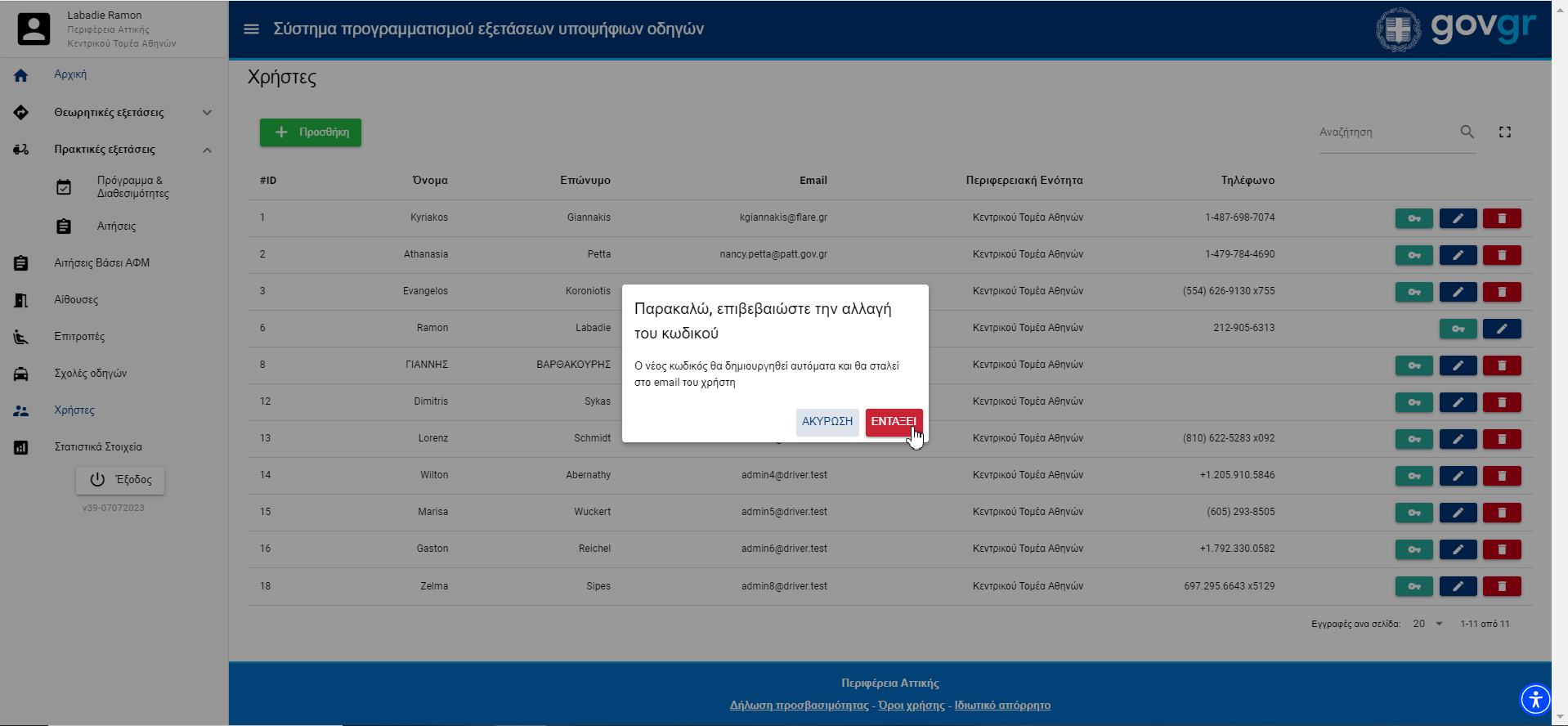Go to Στατιστικά Στοιχεία in sidebar
Screen dimensions: 1568x726
coord(98,447)
